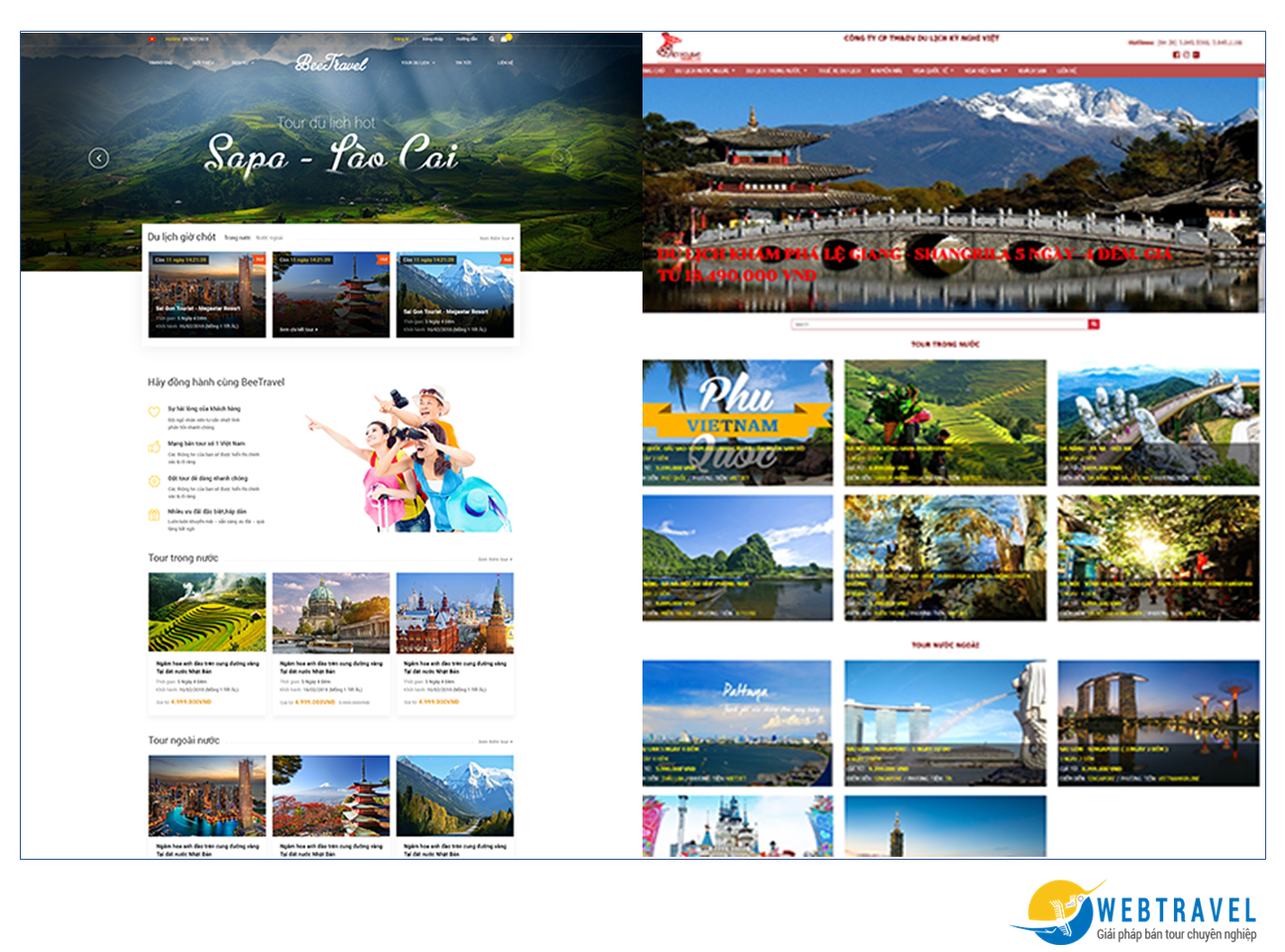Click Xem thêm tour in Du lịch giờ chót
The image size is (1285, 952).
pyautogui.click(x=497, y=238)
